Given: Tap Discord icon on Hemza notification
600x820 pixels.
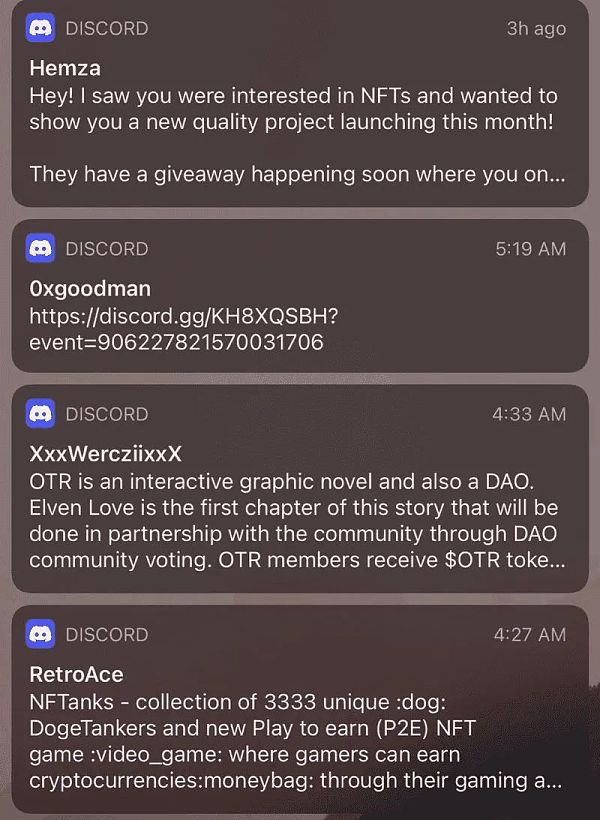Looking at the screenshot, I should coord(40,28).
